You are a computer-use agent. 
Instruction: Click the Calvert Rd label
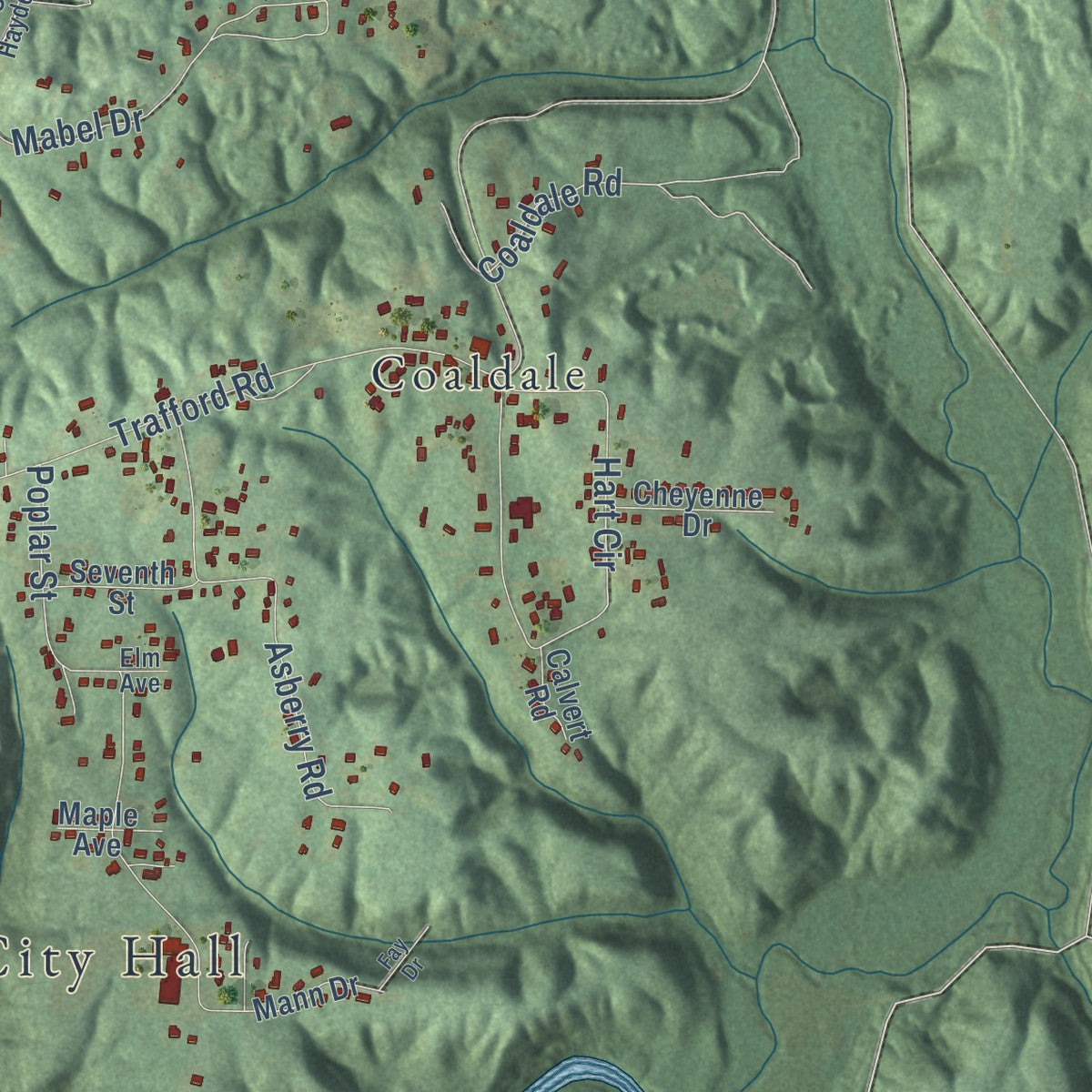(557, 694)
